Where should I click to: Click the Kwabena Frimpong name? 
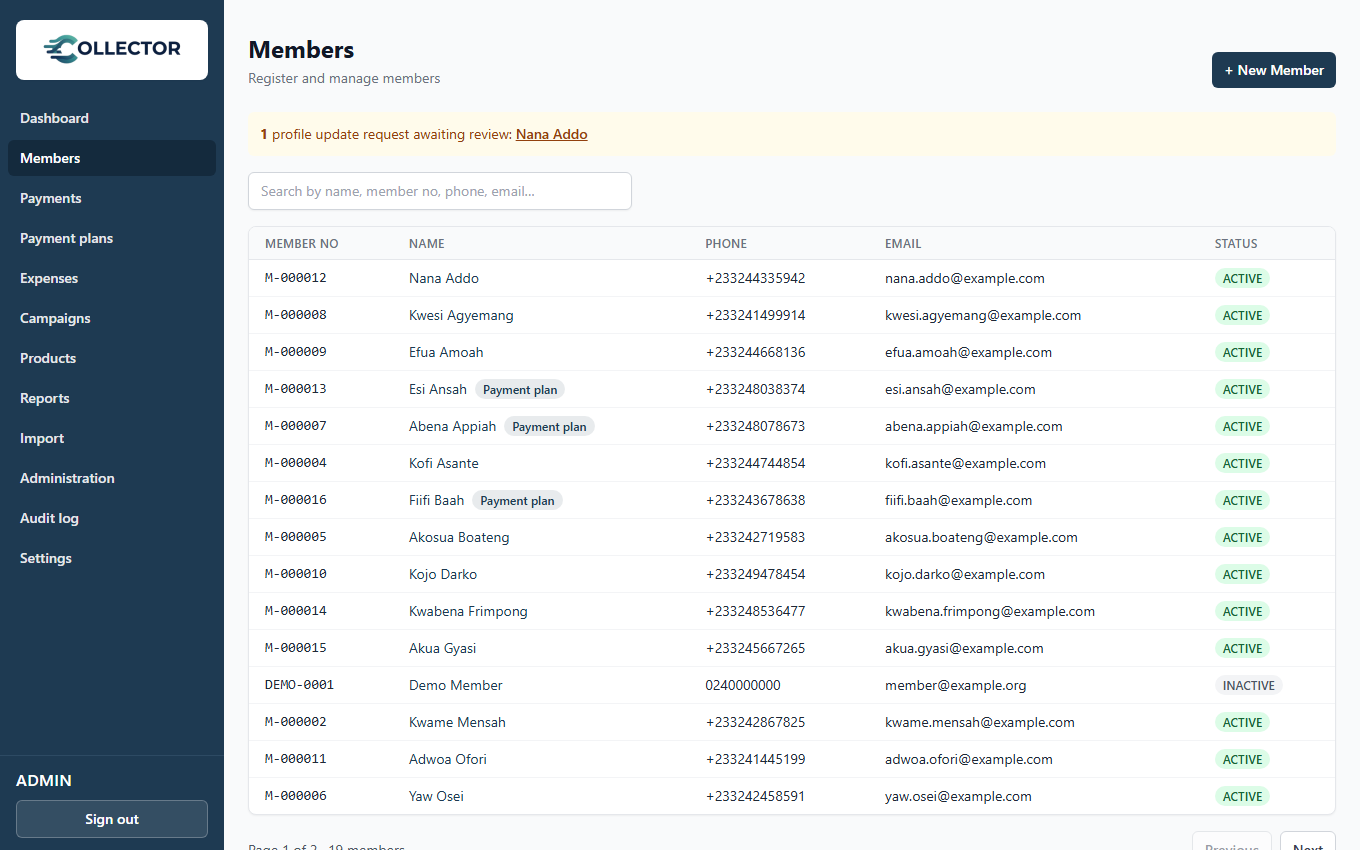click(468, 611)
